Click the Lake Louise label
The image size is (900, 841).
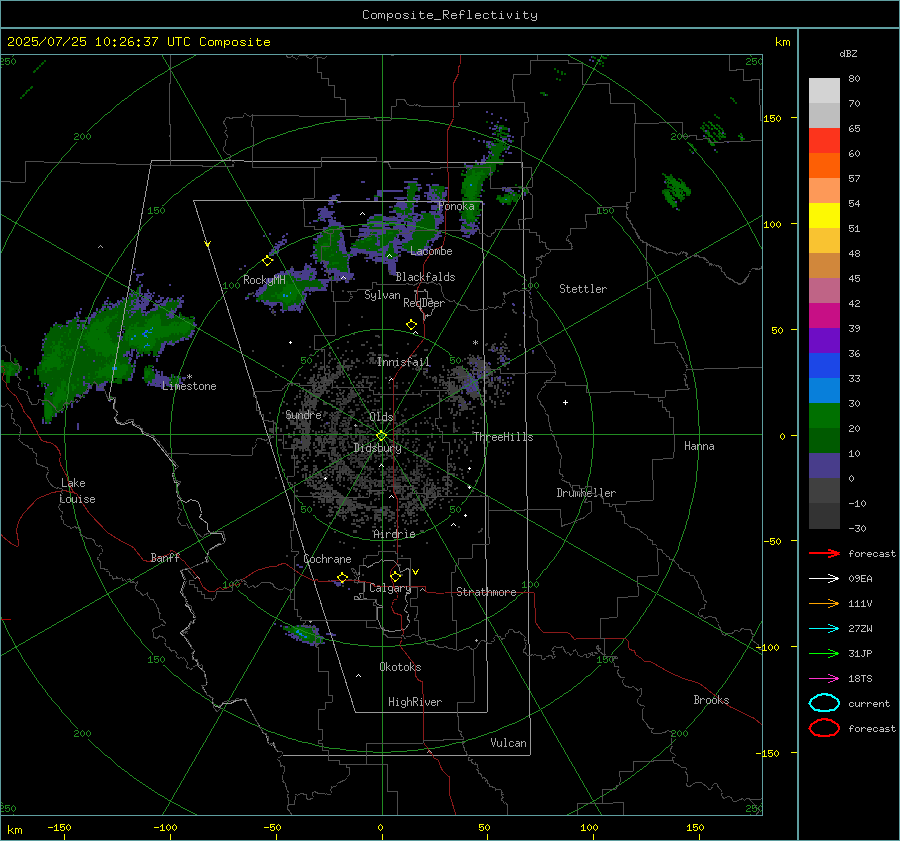77,491
